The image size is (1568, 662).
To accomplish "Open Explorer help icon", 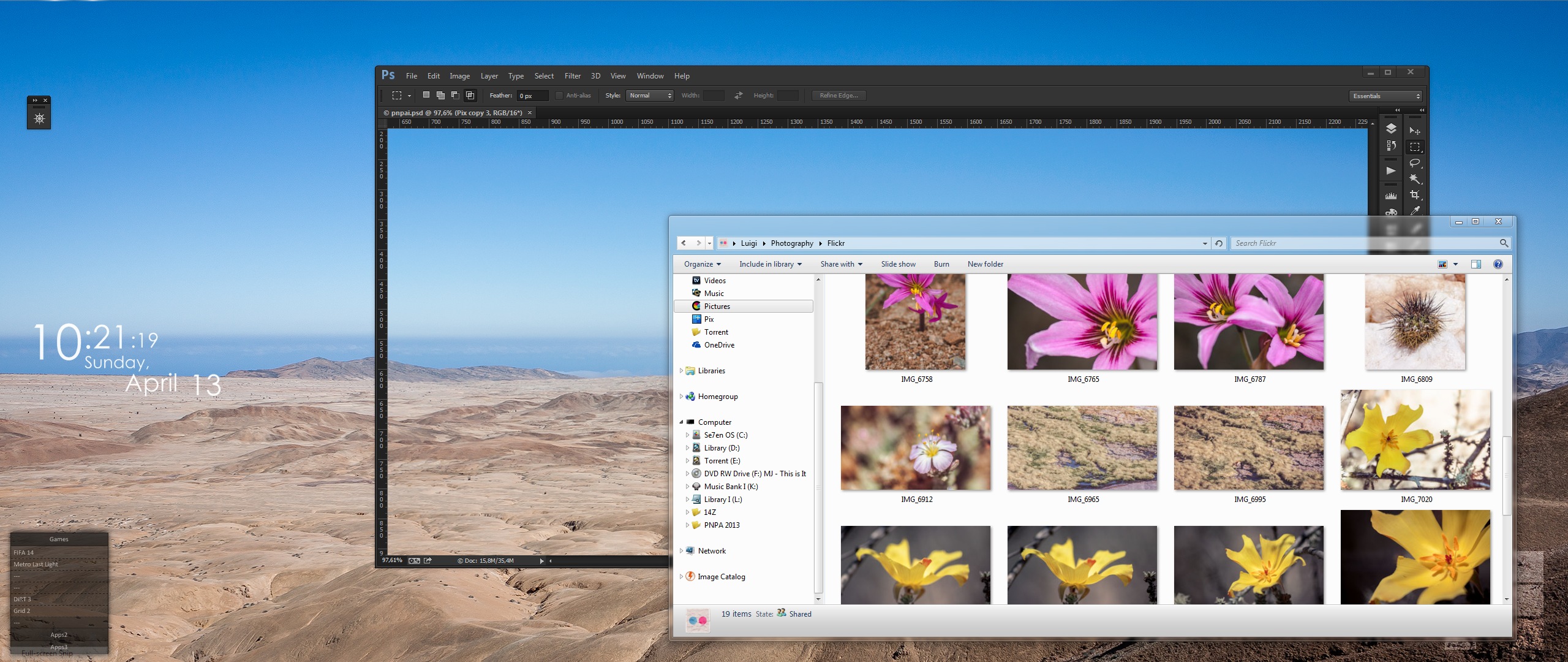I will (x=1498, y=264).
